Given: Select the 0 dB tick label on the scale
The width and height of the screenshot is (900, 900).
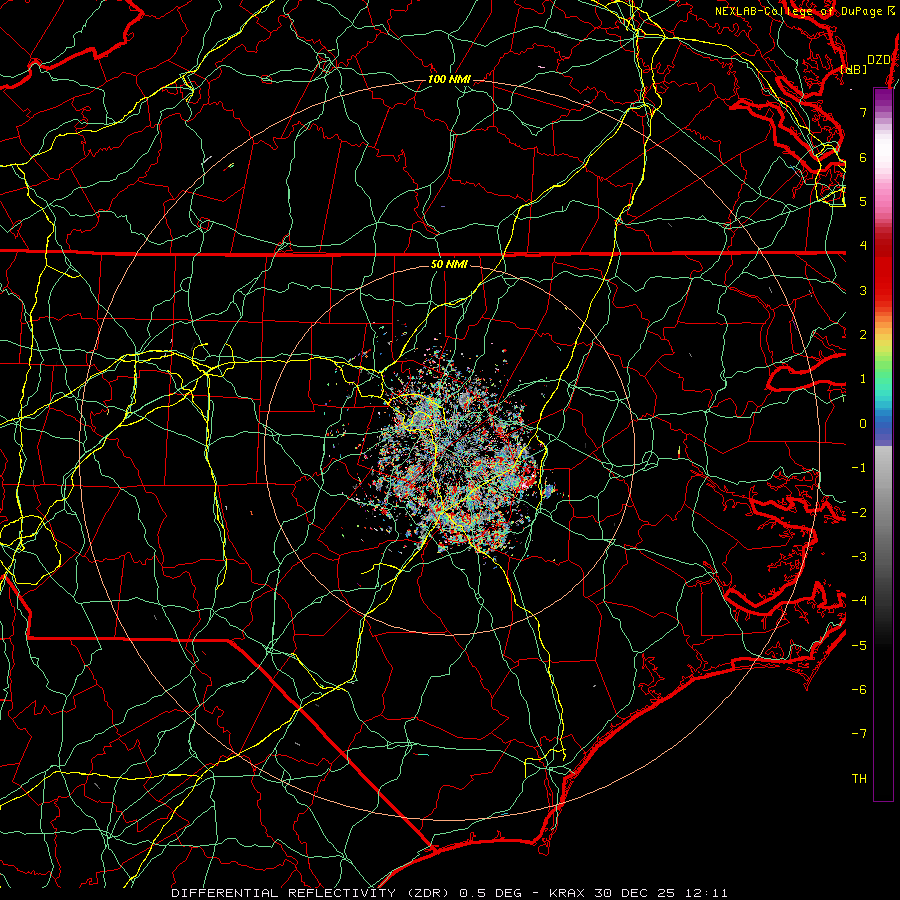Looking at the screenshot, I should (863, 424).
